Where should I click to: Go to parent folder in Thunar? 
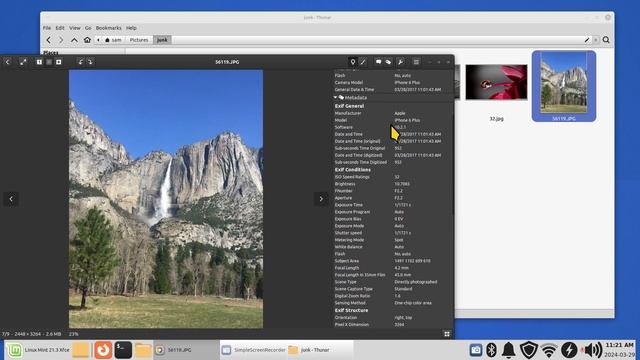(74, 40)
